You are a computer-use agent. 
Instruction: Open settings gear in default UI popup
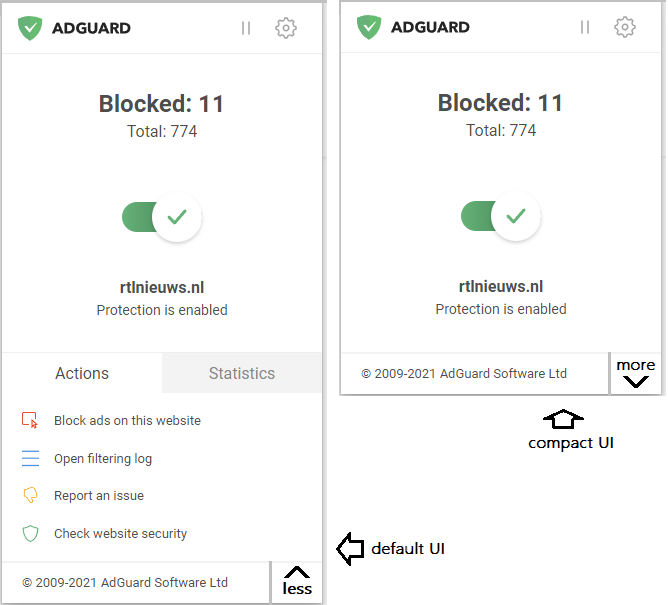click(286, 28)
